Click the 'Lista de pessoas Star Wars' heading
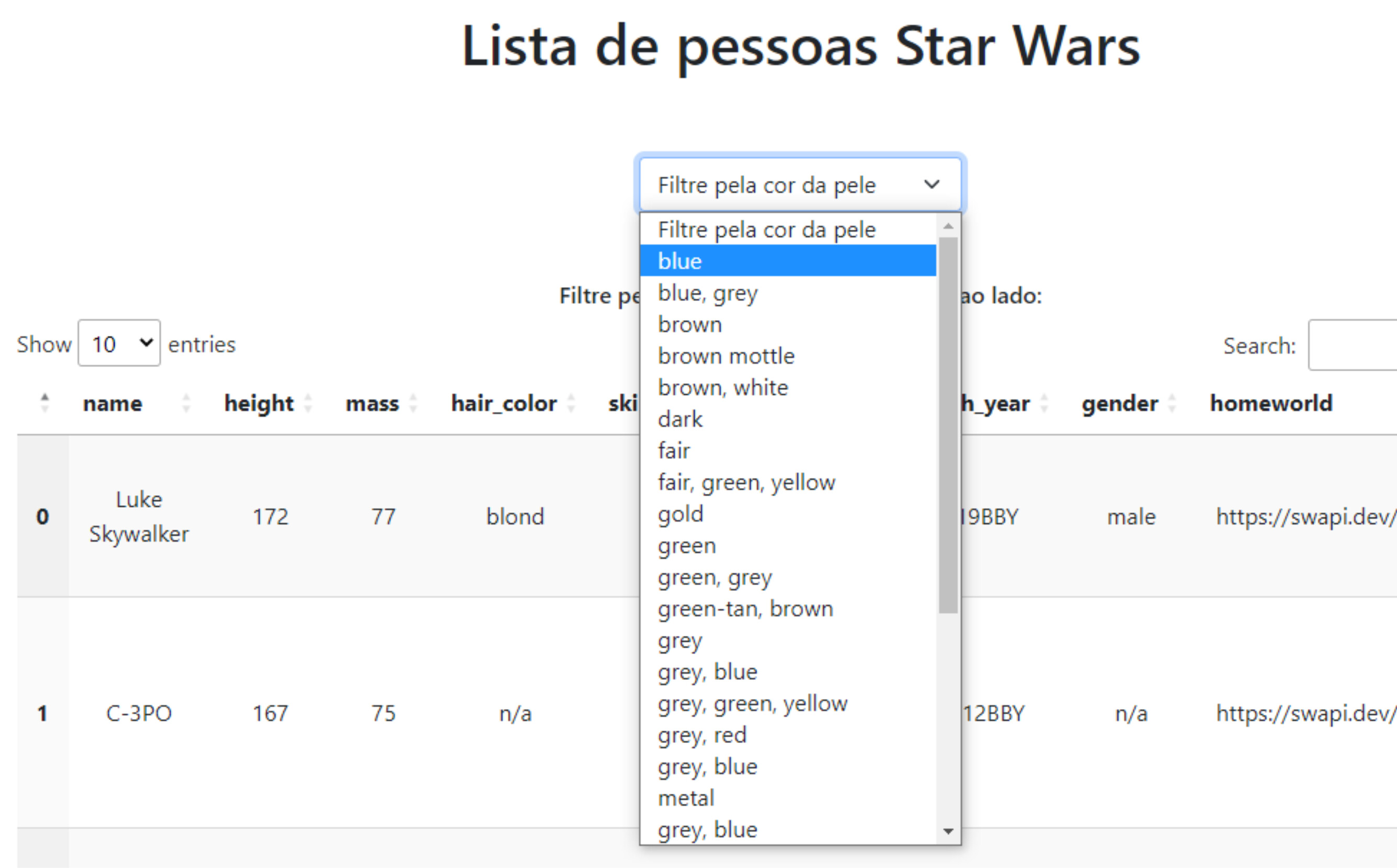 [x=800, y=47]
